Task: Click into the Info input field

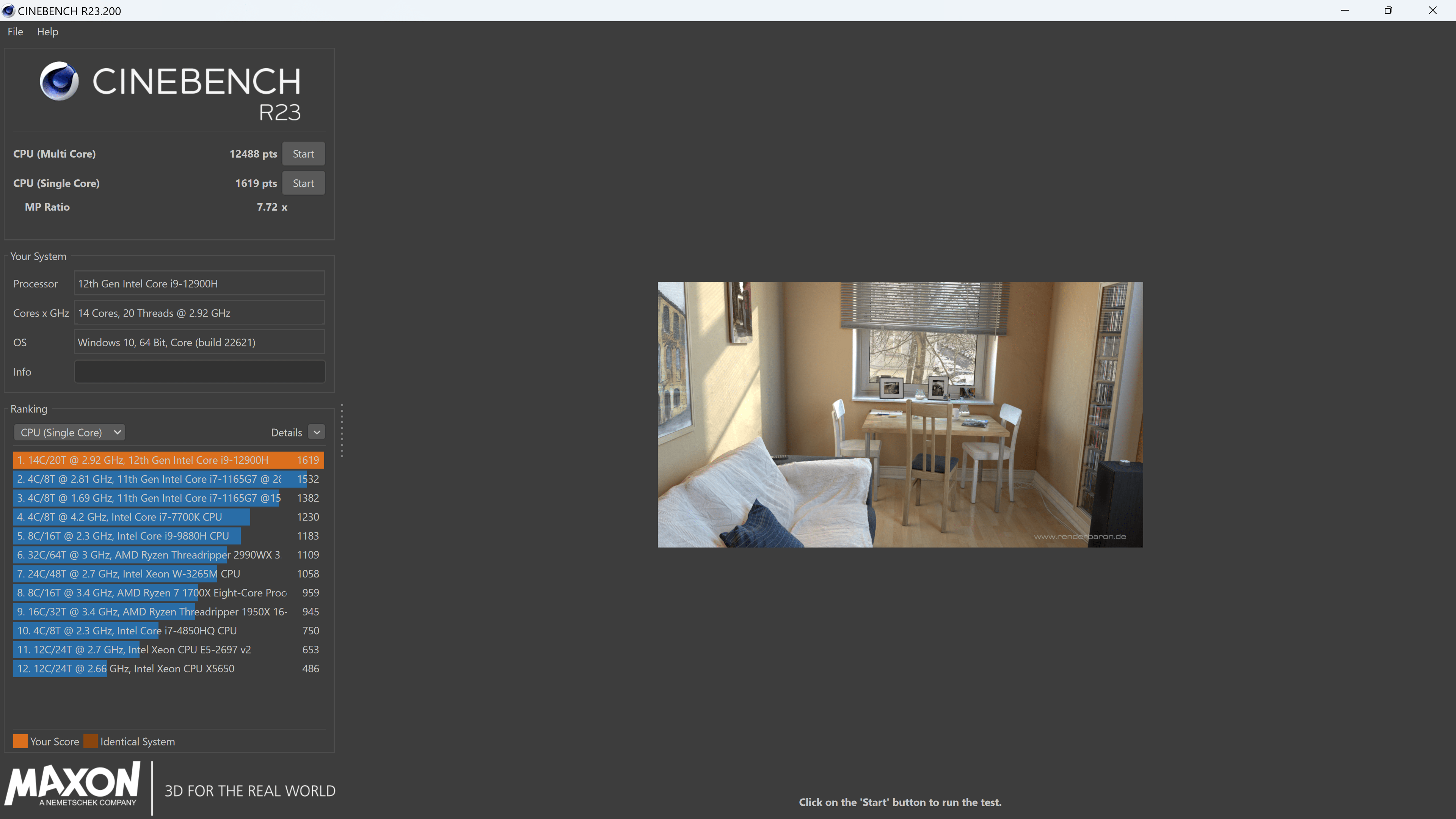Action: [x=199, y=372]
